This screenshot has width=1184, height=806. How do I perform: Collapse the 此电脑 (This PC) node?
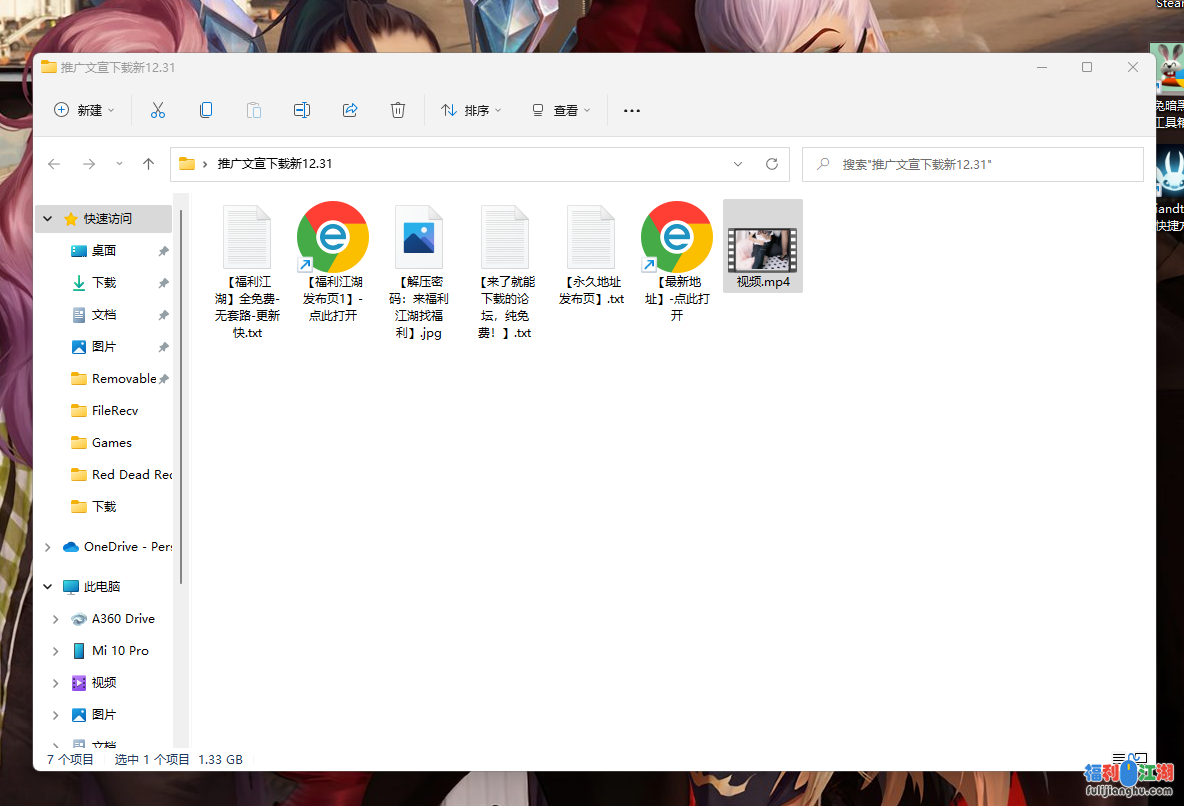click(47, 587)
